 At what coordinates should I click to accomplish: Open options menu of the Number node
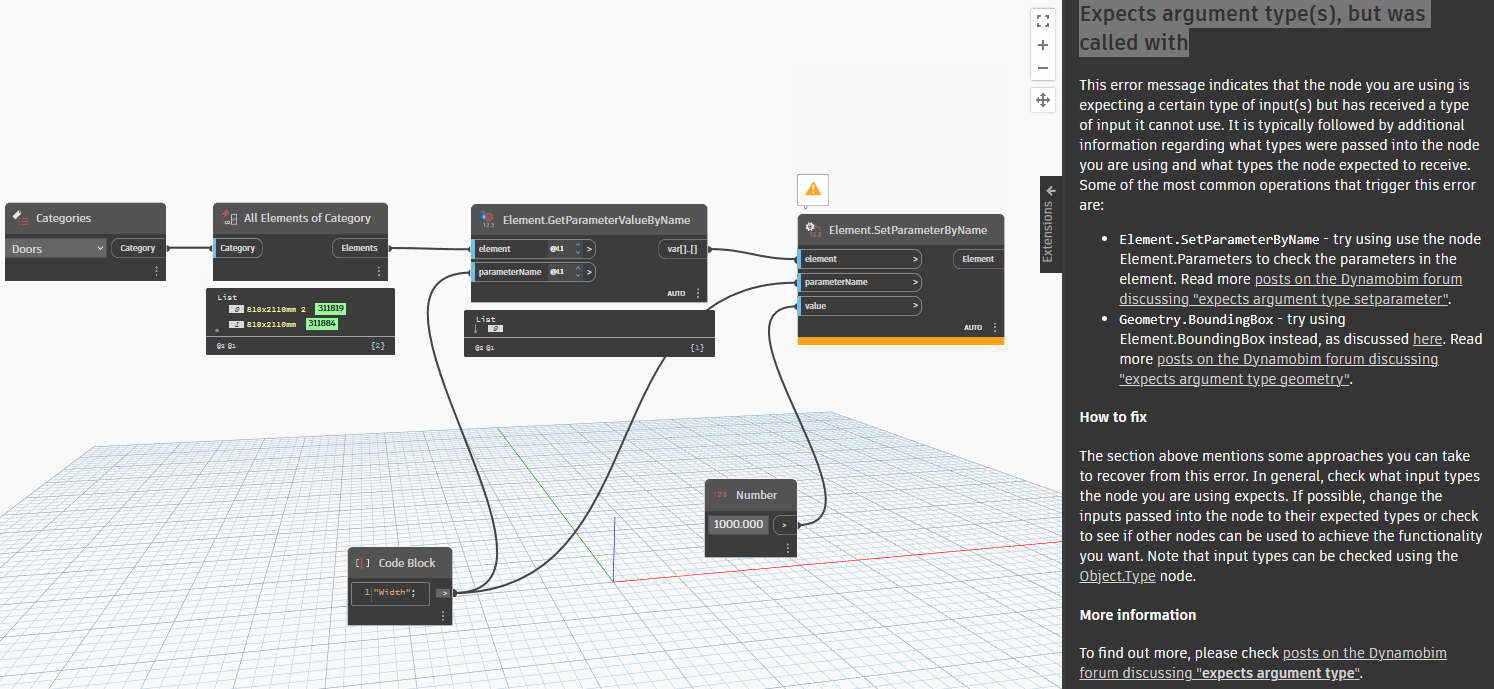pos(788,548)
